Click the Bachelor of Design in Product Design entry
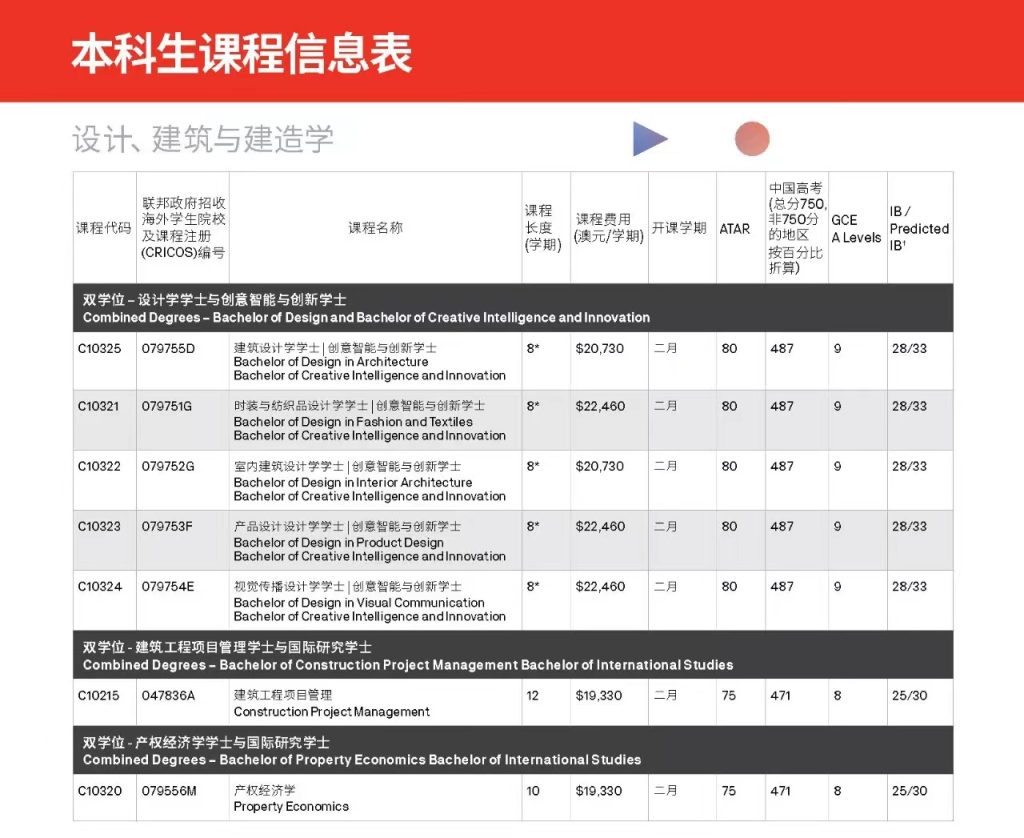Image resolution: width=1024 pixels, height=838 pixels. tap(338, 542)
